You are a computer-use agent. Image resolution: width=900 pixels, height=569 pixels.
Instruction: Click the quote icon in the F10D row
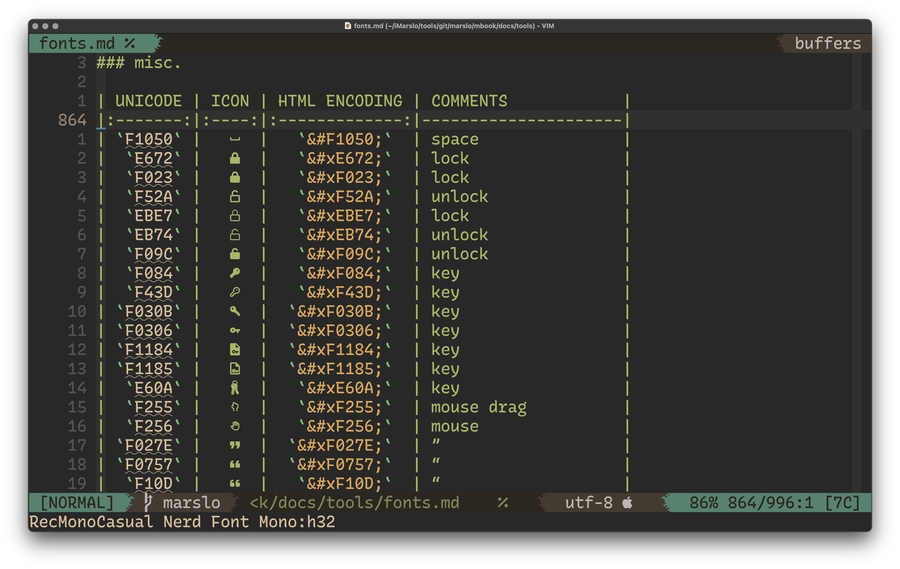[x=235, y=483]
